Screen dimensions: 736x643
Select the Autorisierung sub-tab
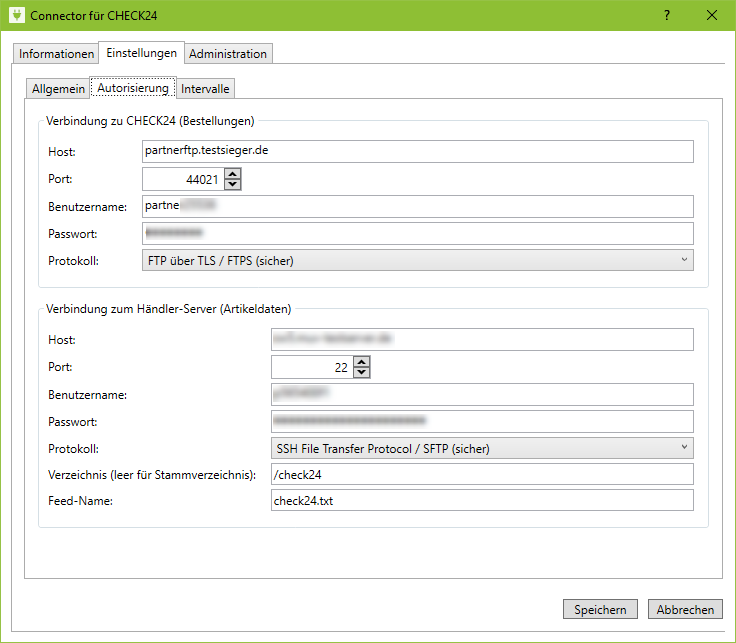point(133,88)
